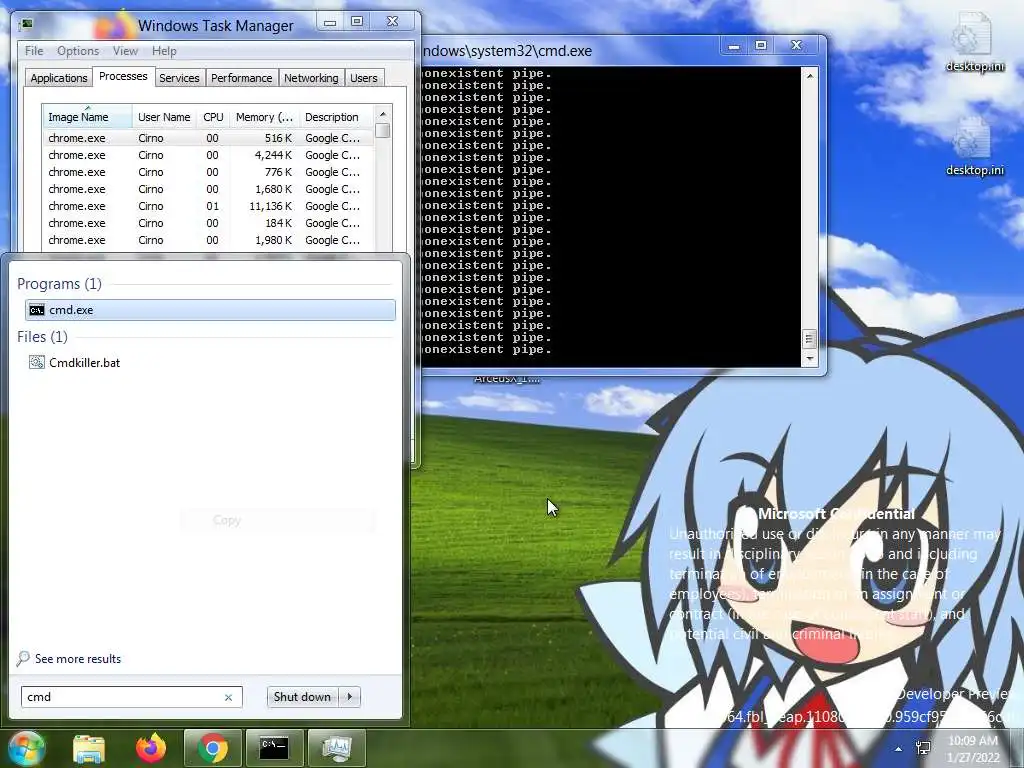Select the Processes tab

[x=123, y=76]
